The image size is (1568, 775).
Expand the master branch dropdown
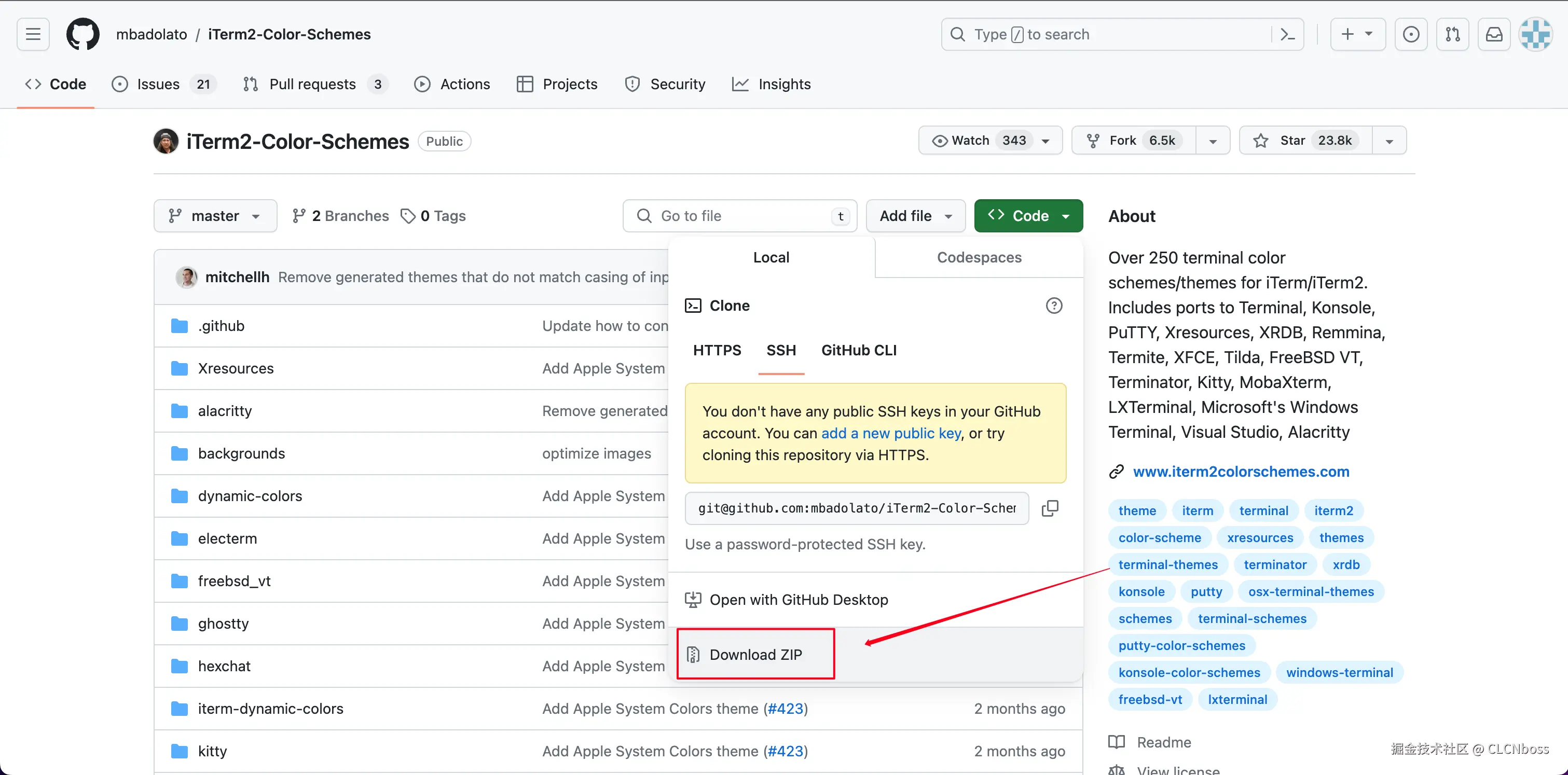coord(215,216)
